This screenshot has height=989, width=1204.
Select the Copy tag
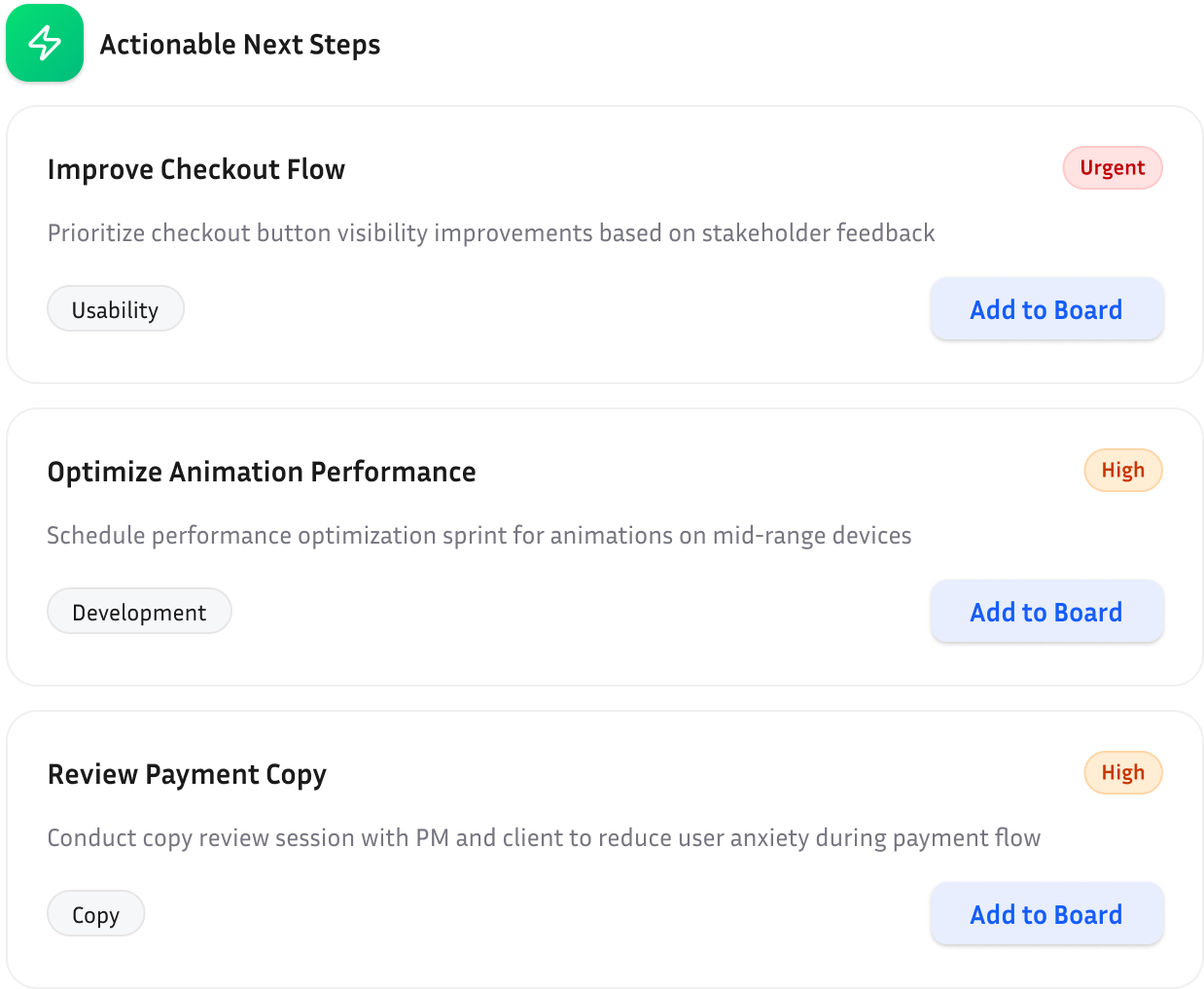pyautogui.click(x=95, y=914)
